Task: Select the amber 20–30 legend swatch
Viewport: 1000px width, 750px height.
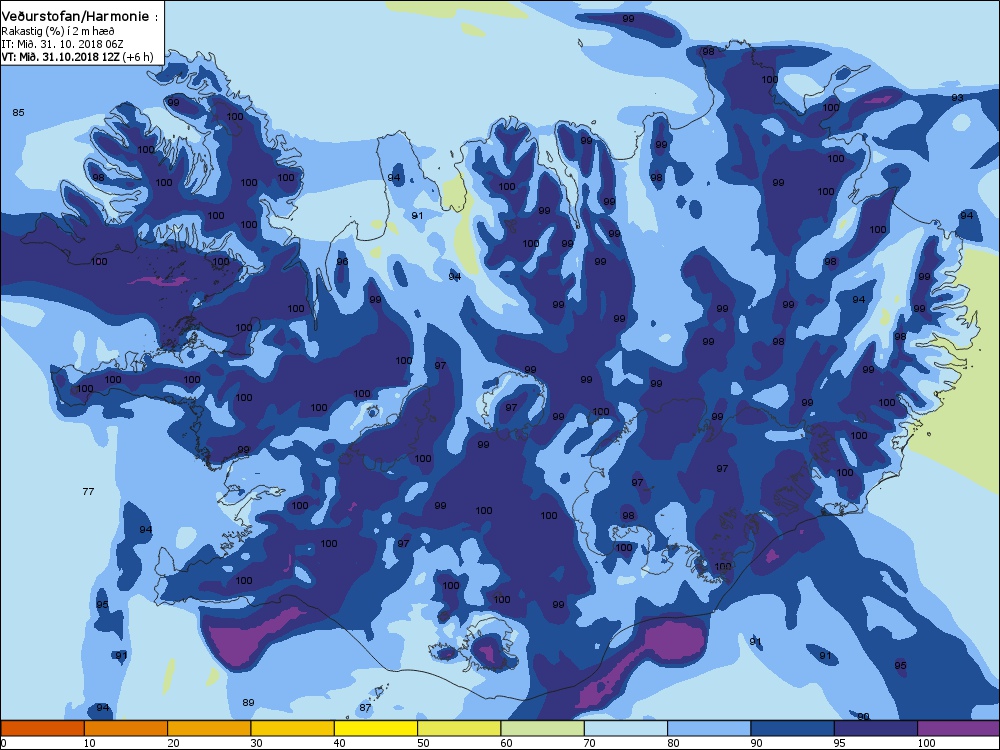Action: tap(209, 728)
